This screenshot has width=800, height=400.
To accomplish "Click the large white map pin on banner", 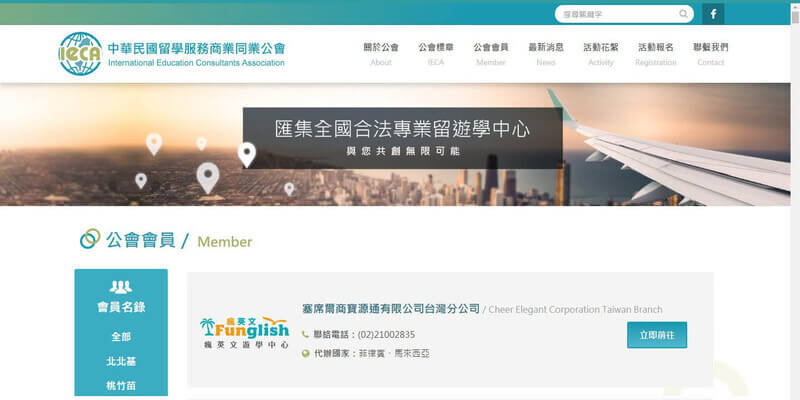I will pyautogui.click(x=208, y=178).
